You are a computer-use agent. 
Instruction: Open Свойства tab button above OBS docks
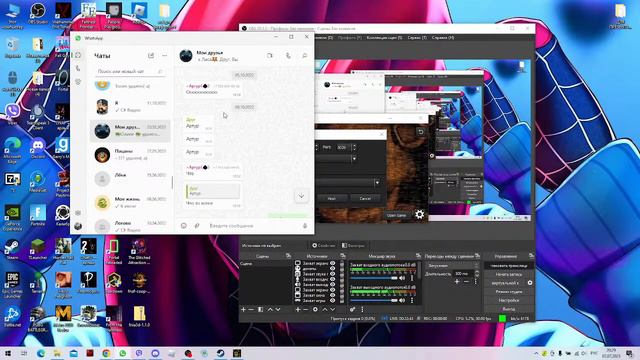coord(324,246)
